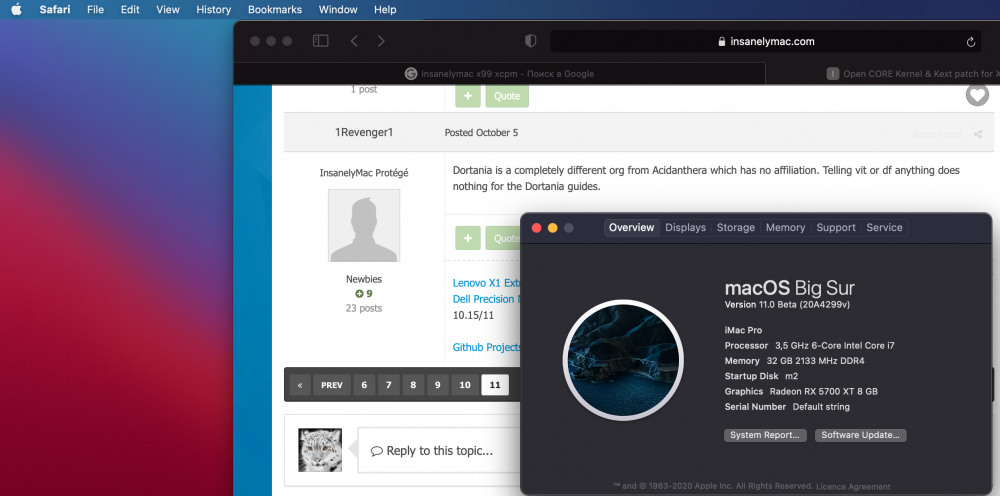1000x496 pixels.
Task: Open the View menu
Action: tap(168, 10)
